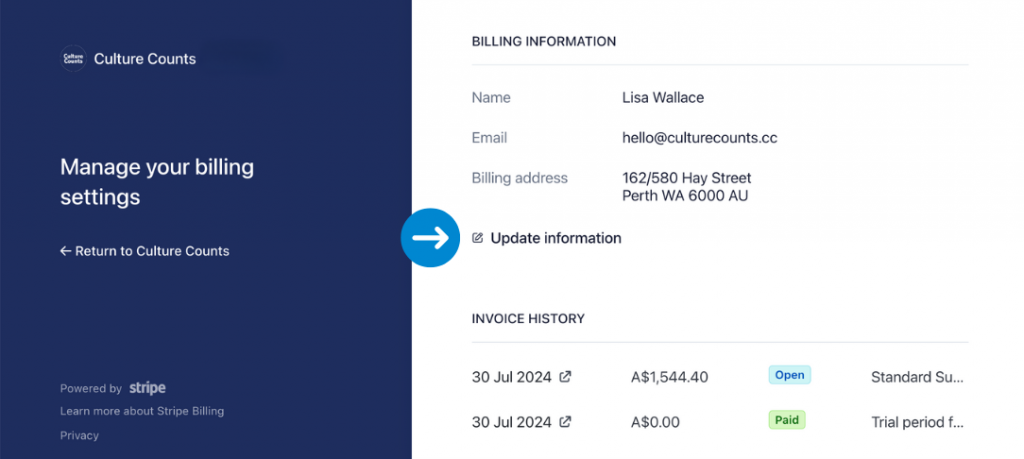Open external link icon for A$0.00 invoice
The image size is (1024, 459).
pyautogui.click(x=566, y=422)
